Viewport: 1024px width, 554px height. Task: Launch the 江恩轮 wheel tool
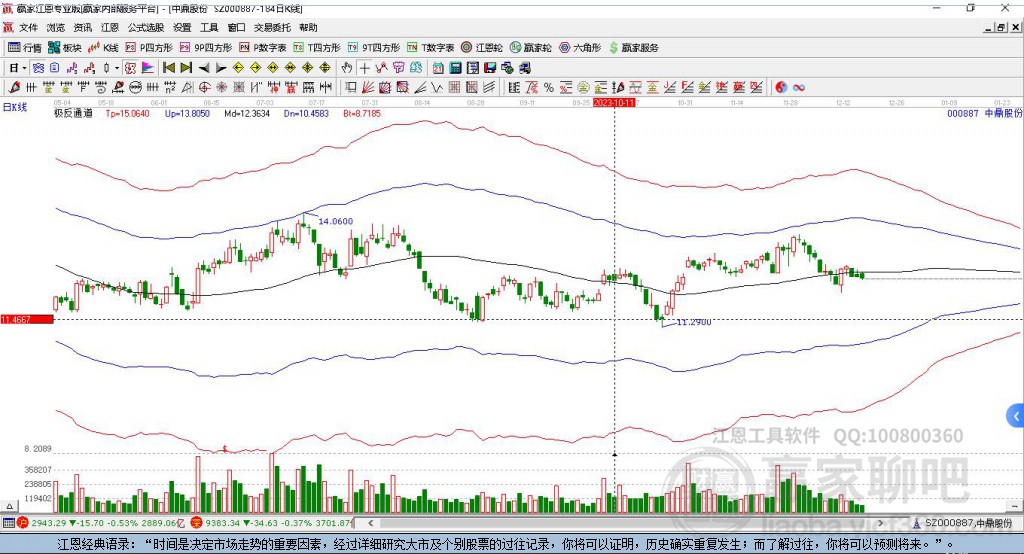[x=482, y=48]
